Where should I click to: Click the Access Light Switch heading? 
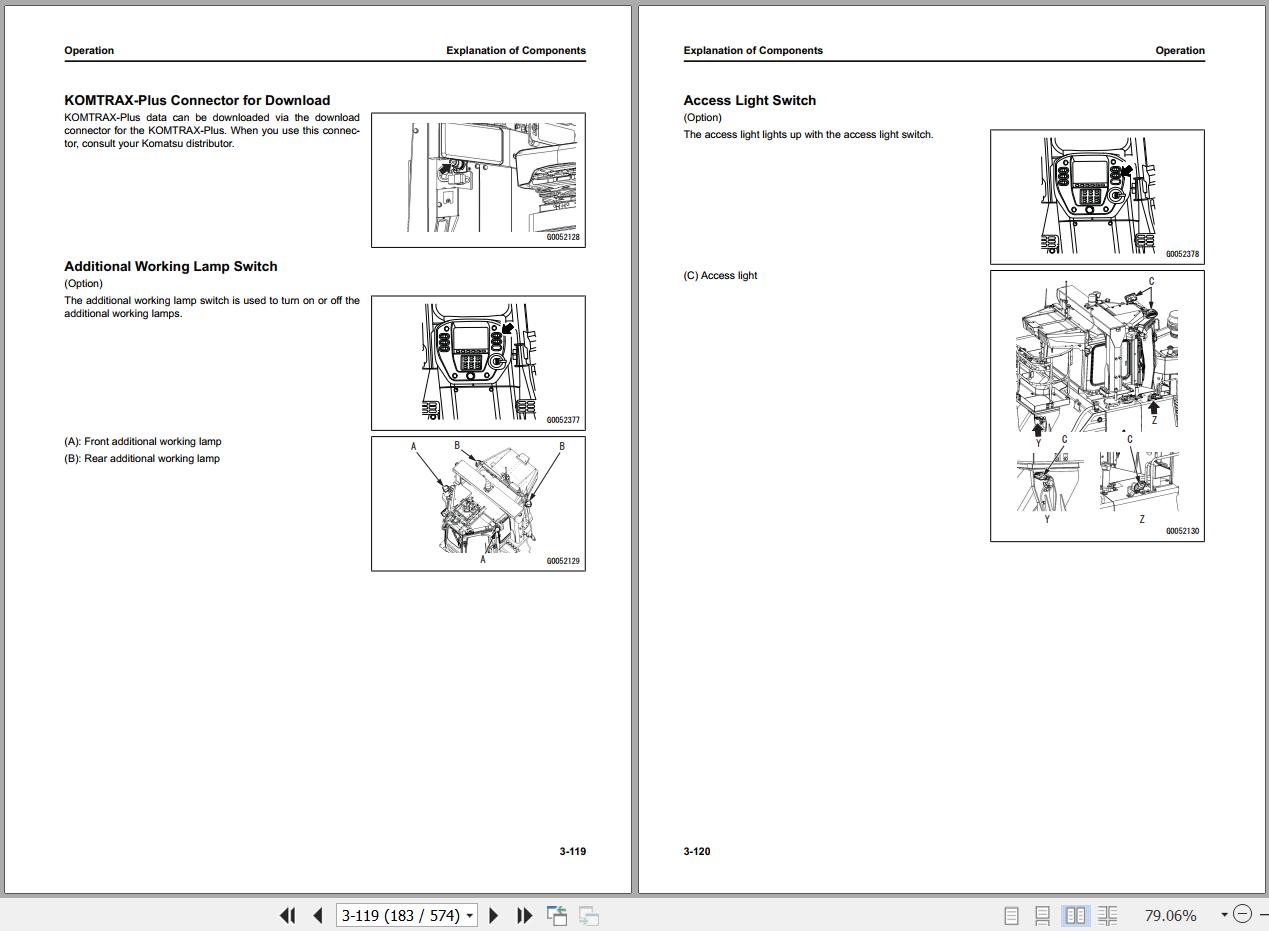pyautogui.click(x=749, y=100)
